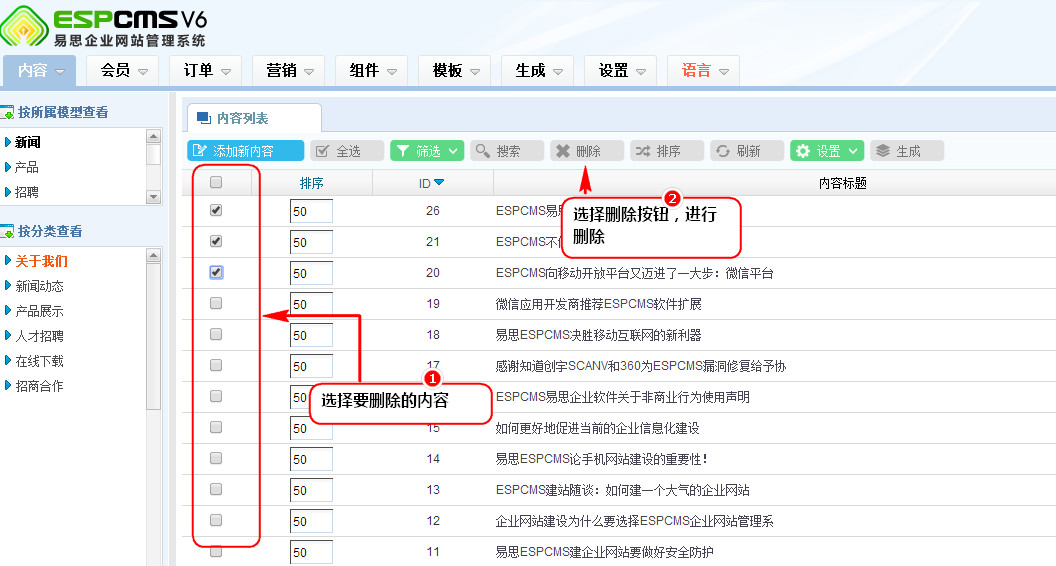Image resolution: width=1056 pixels, height=566 pixels.
Task: Click the magnifier icon on 搜索
Action: 482,150
